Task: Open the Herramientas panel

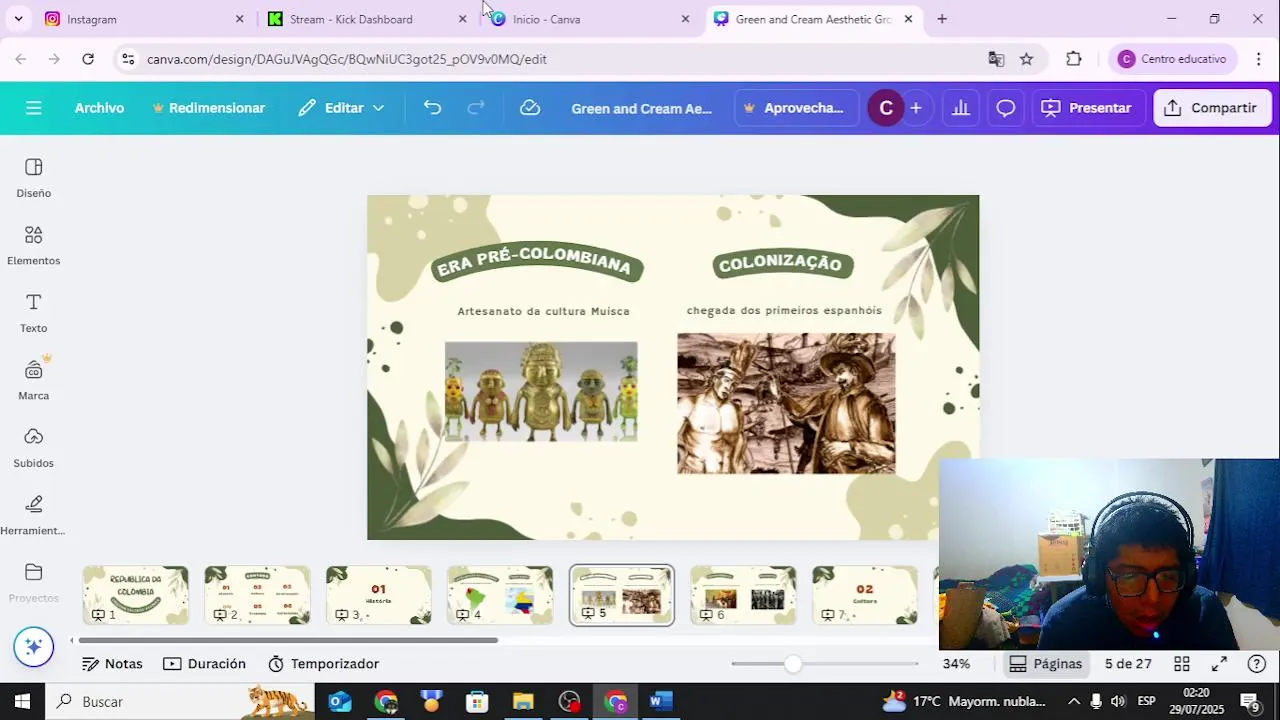Action: (33, 515)
